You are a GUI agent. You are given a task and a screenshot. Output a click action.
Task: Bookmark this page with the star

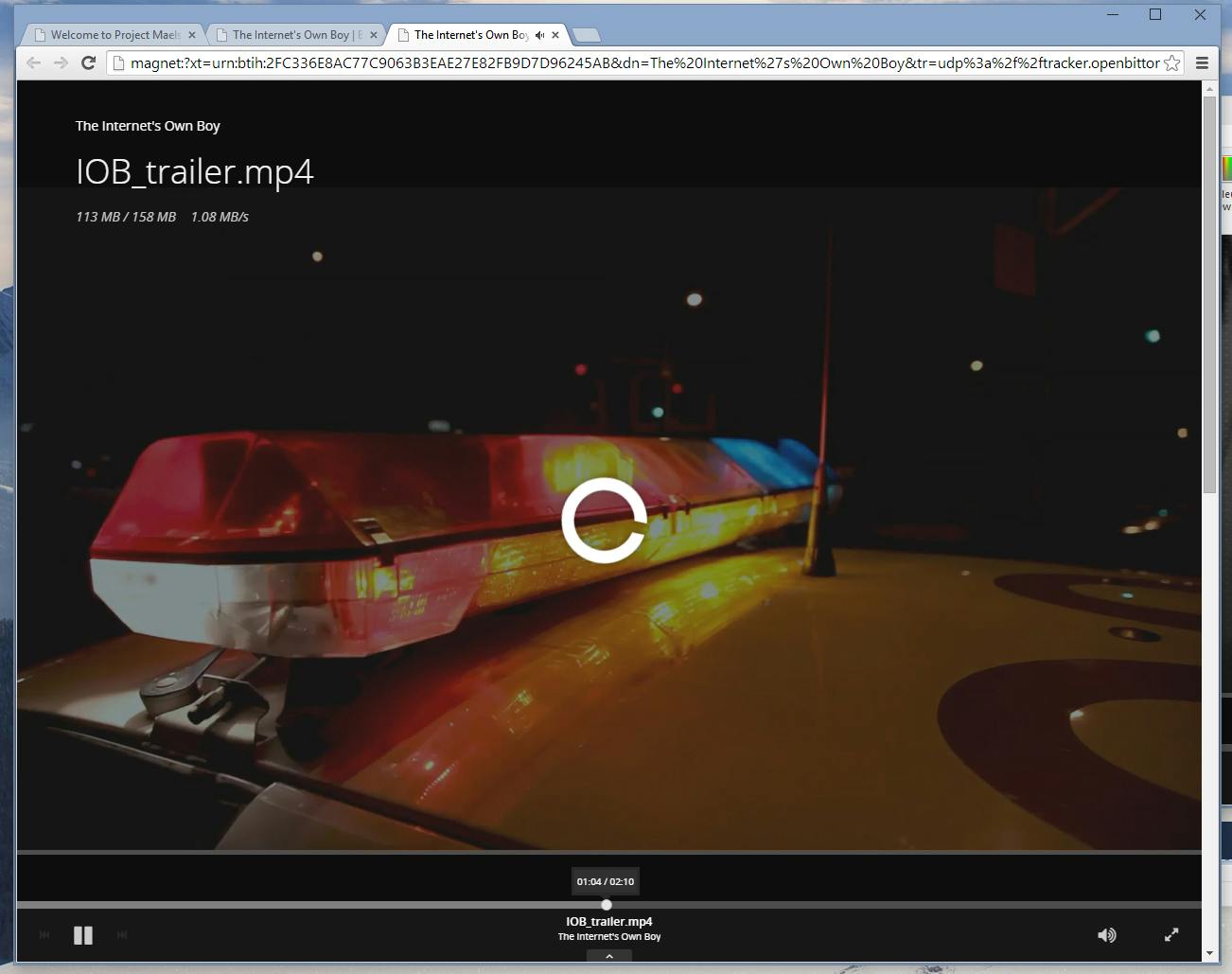[1172, 63]
